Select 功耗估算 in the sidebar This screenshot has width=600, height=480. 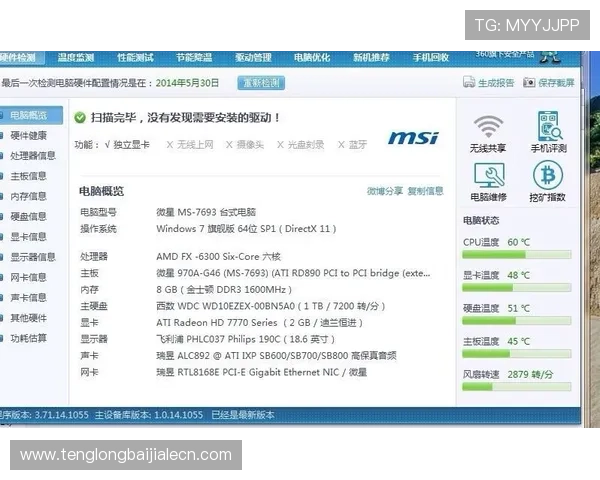(x=28, y=338)
